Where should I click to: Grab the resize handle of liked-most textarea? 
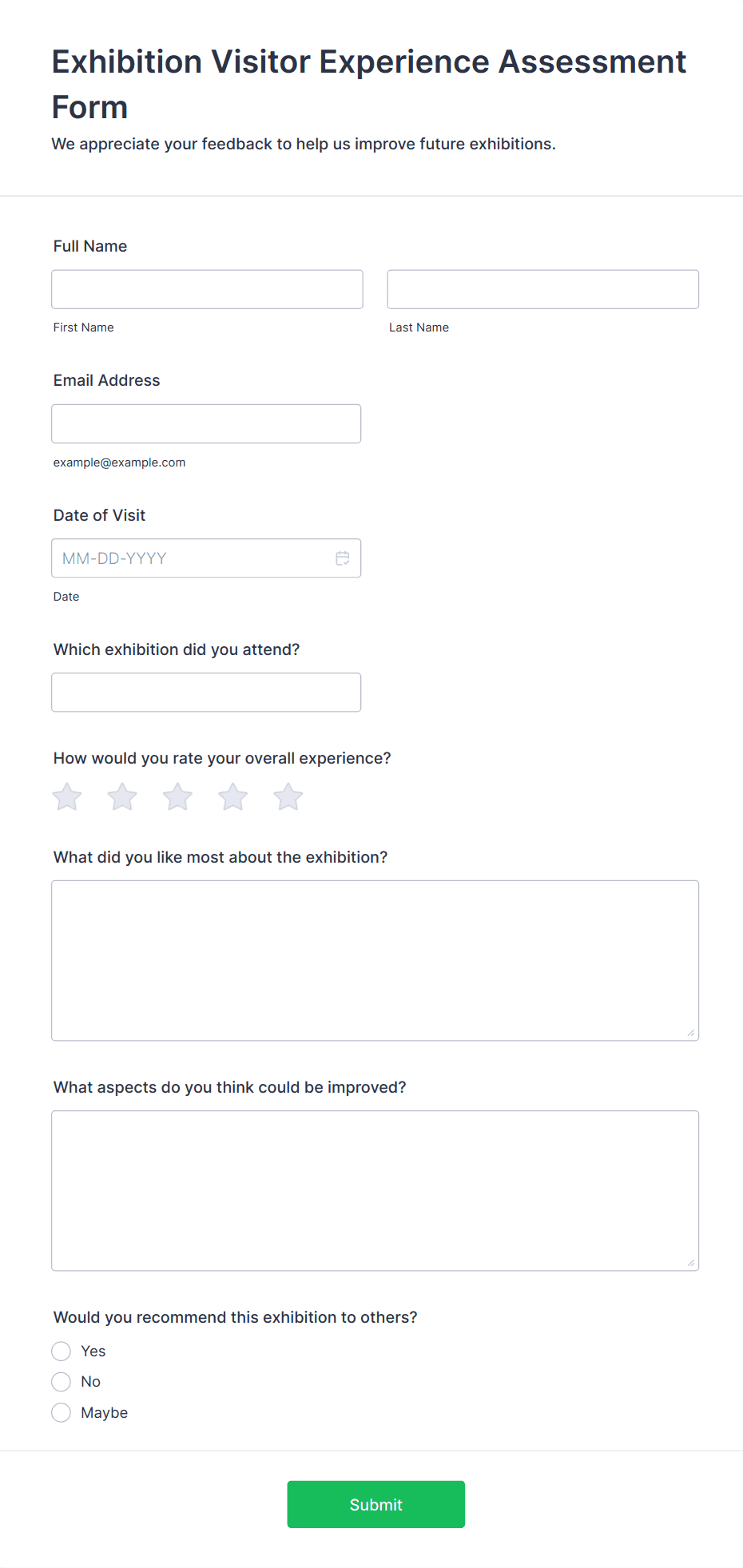[x=691, y=1033]
